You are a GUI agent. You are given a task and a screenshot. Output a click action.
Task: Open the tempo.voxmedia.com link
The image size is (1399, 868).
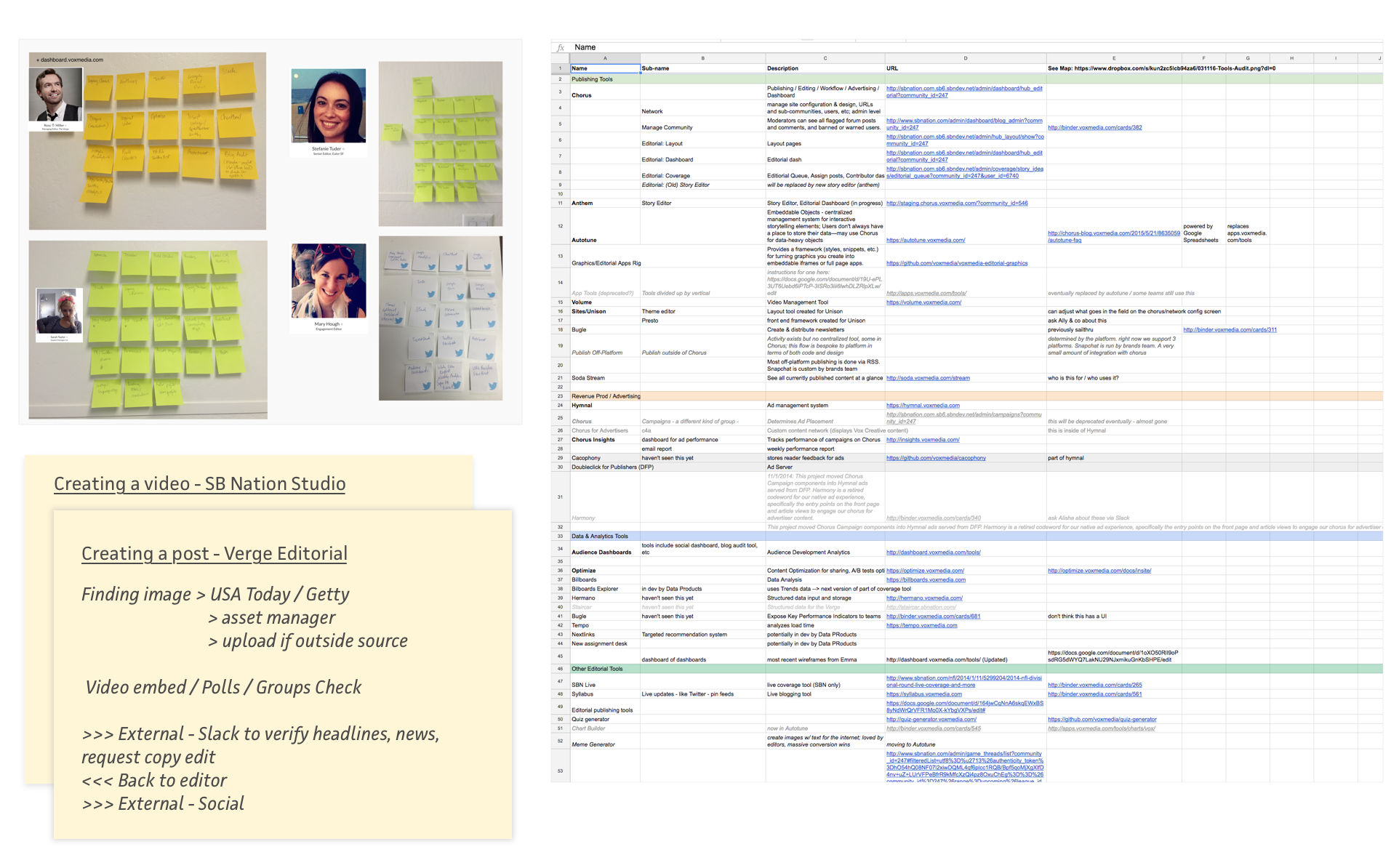click(921, 625)
